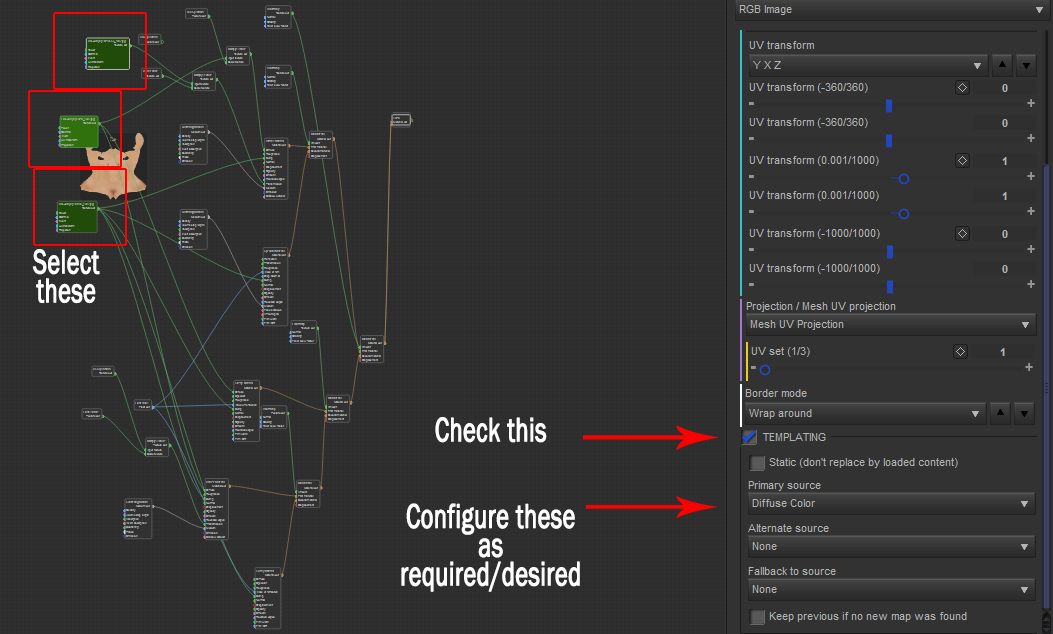Click the 'Primary source' label
The height and width of the screenshot is (634, 1053).
(x=784, y=485)
